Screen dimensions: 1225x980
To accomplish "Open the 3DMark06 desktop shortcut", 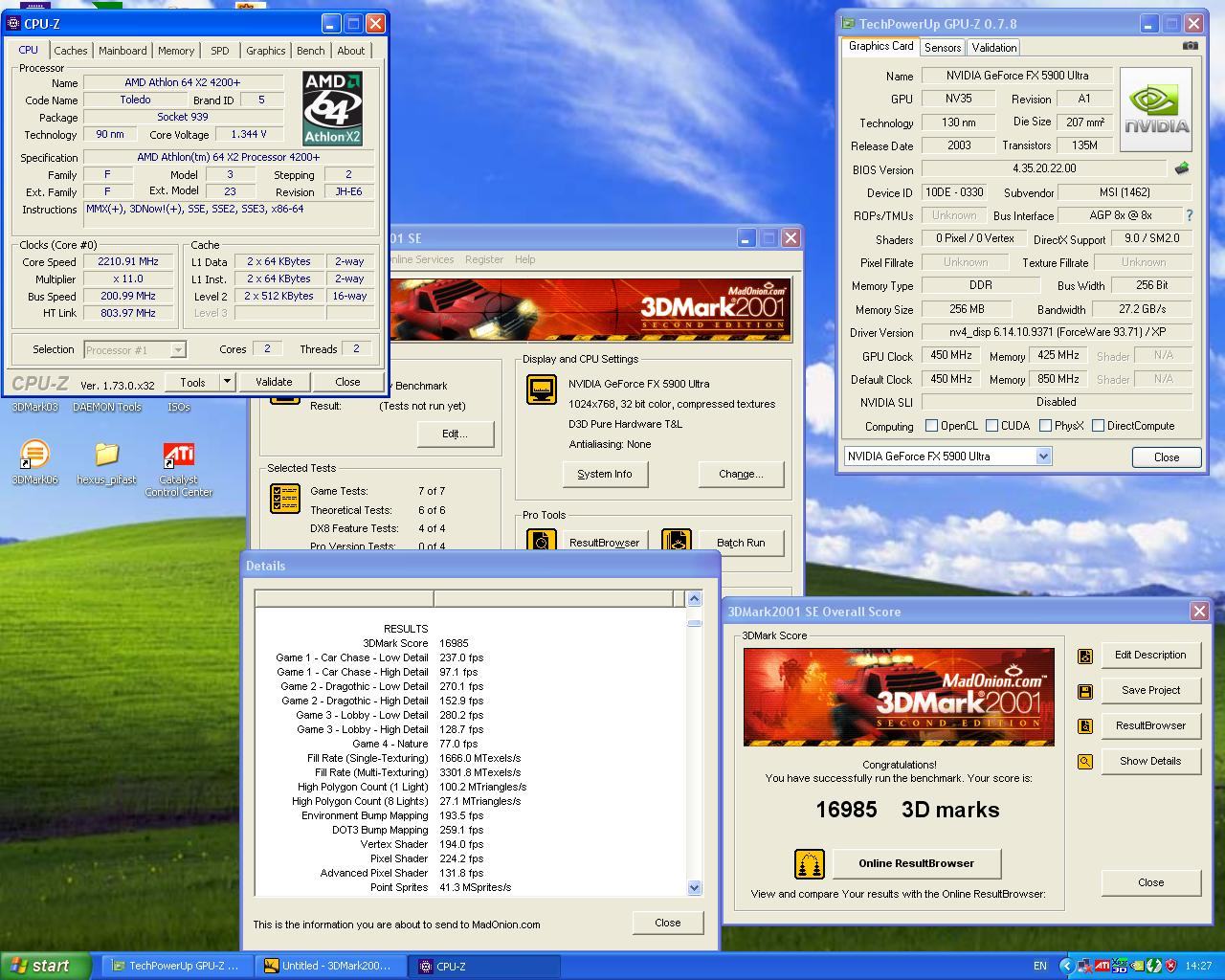I will point(34,462).
